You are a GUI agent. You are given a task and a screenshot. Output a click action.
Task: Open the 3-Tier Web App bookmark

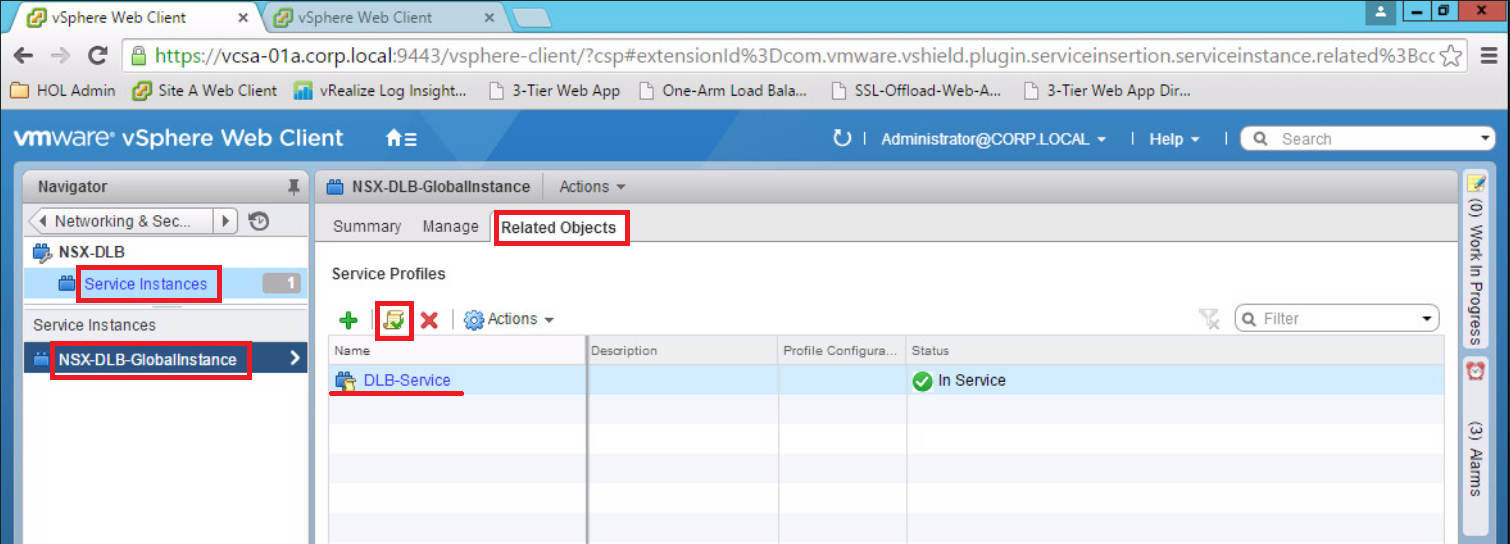point(554,91)
